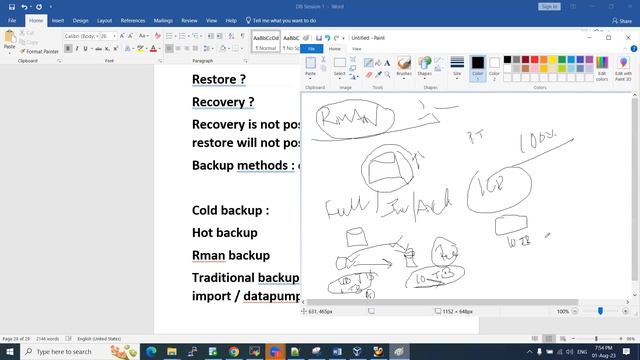Viewport: 640px width, 360px height.
Task: Select the Text tool in Paint
Action: (x=387, y=63)
